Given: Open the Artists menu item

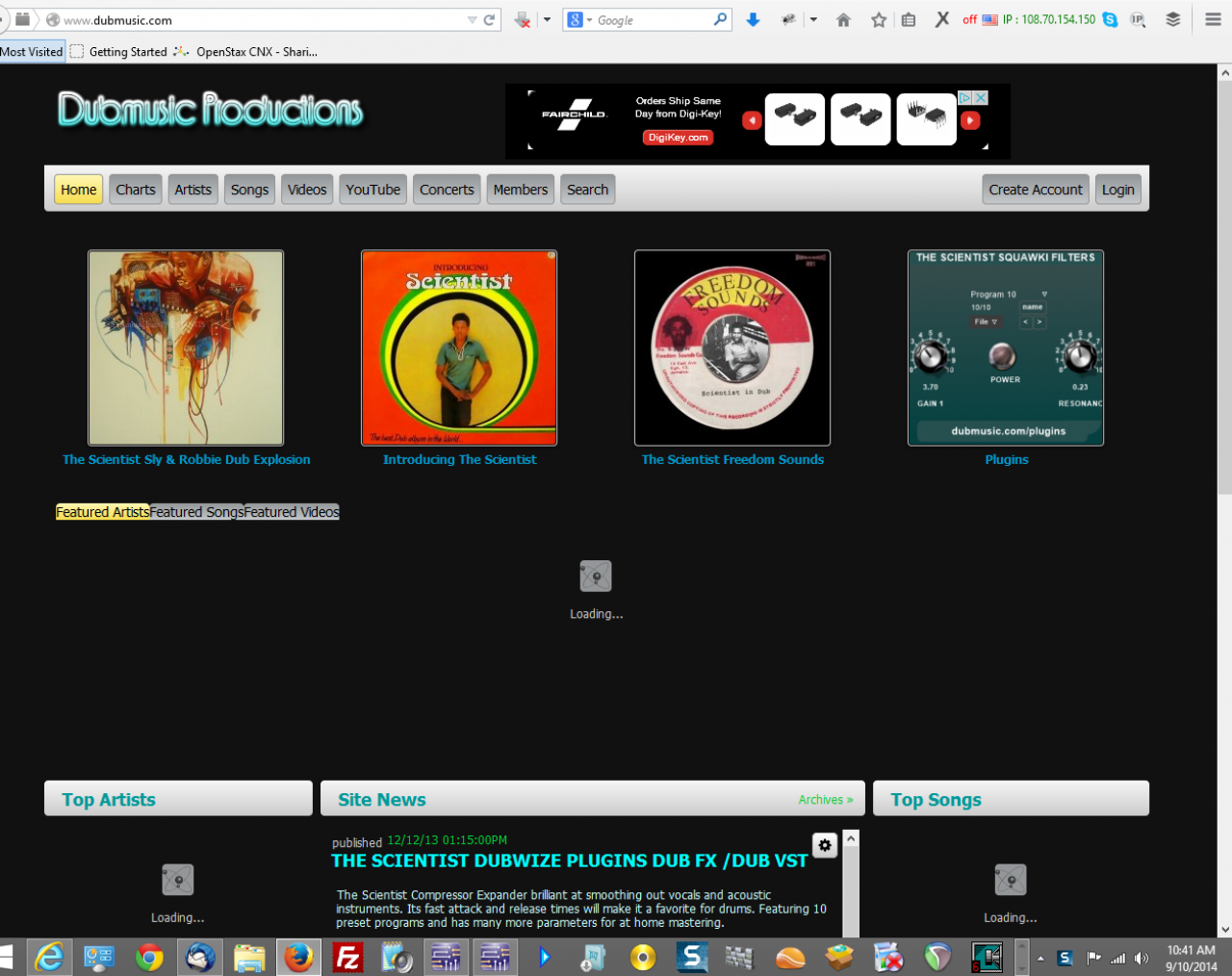Looking at the screenshot, I should click(x=193, y=190).
